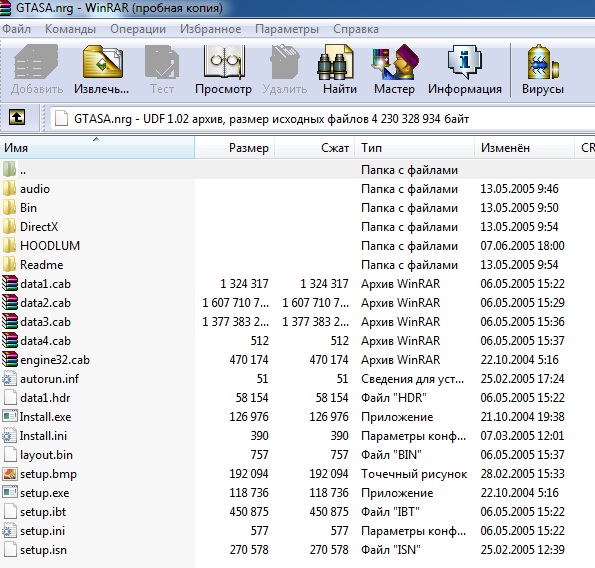Select the setup.ibt file name
595x568 pixels.
pos(43,511)
